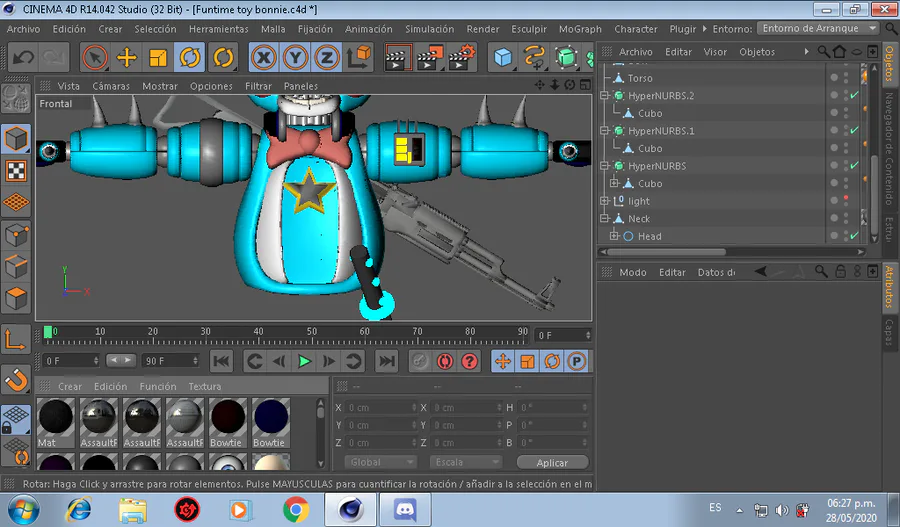Expand the light object node
Image resolution: width=900 pixels, height=527 pixels.
(604, 201)
